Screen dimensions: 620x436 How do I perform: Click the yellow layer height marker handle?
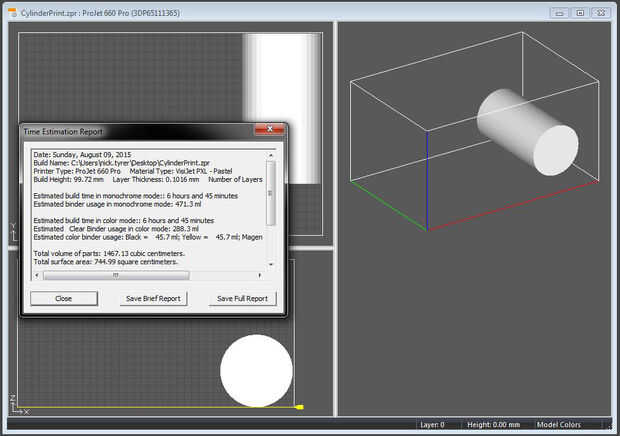pyautogui.click(x=300, y=407)
